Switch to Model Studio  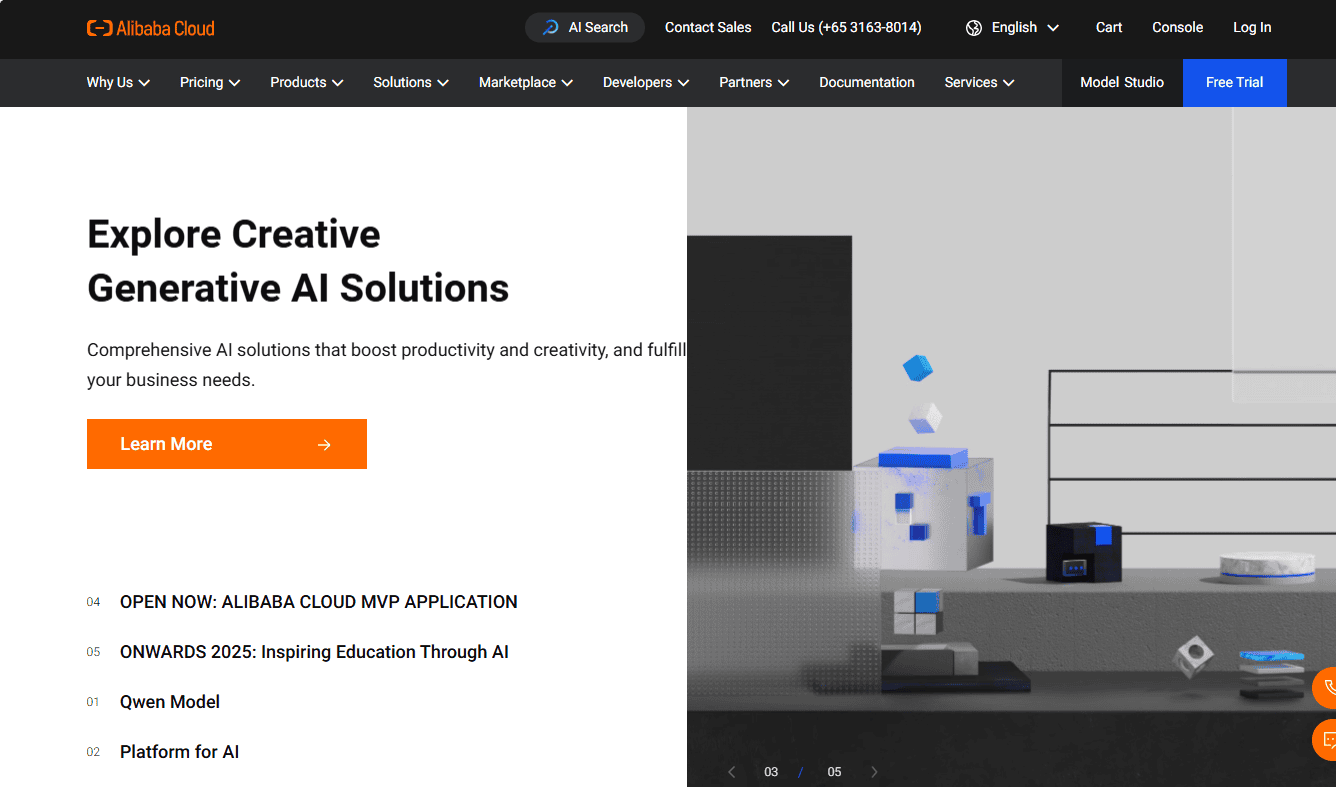[1122, 82]
